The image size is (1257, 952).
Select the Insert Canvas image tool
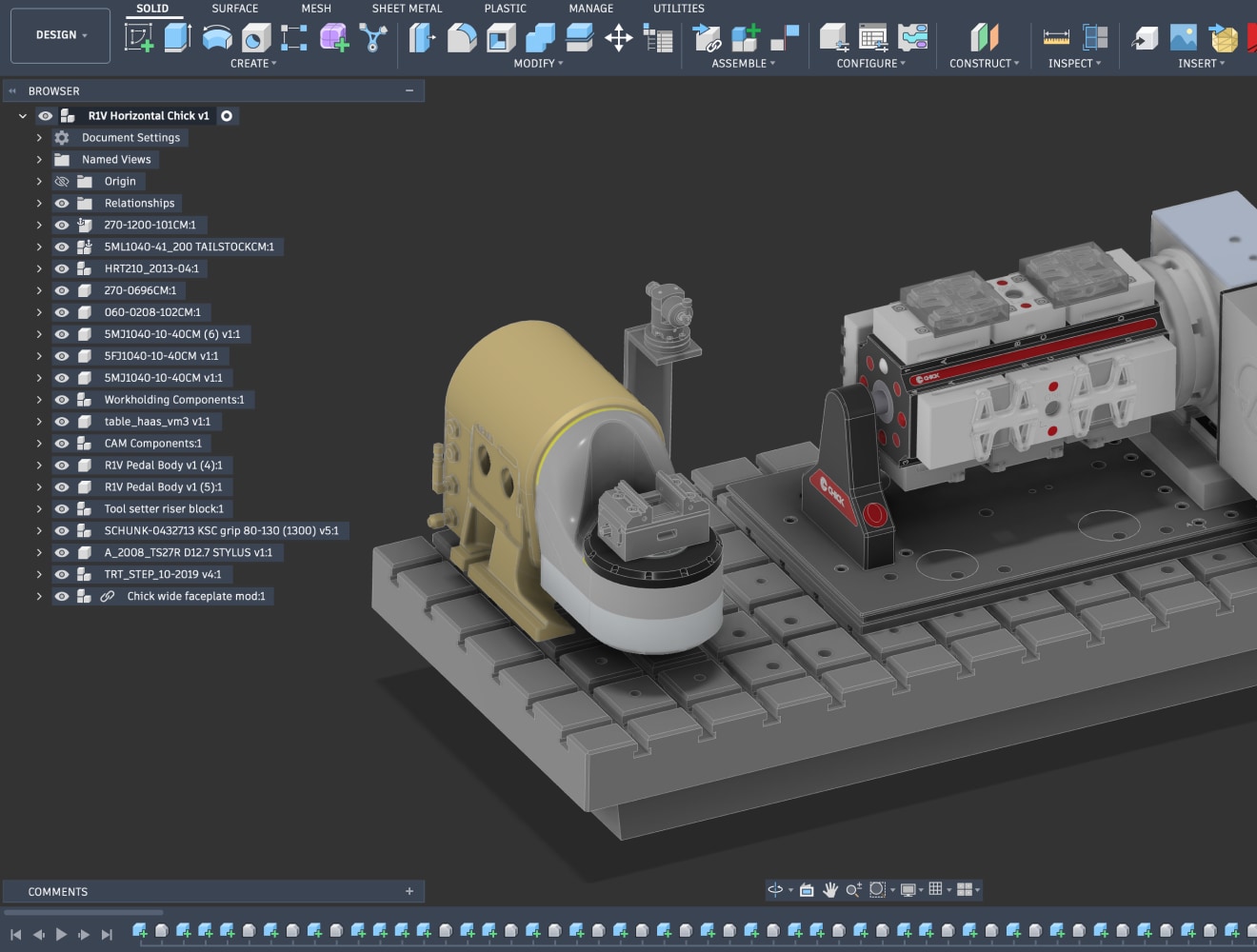tap(1184, 37)
